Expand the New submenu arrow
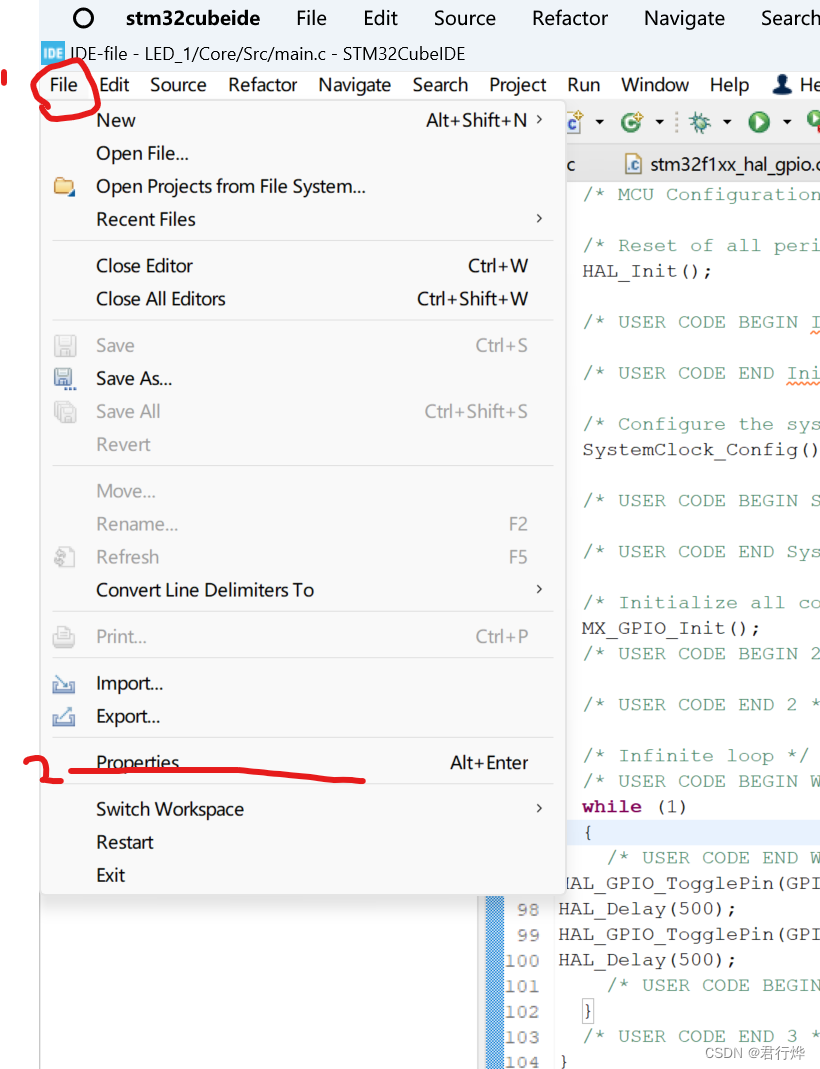This screenshot has width=820, height=1069. 539,120
